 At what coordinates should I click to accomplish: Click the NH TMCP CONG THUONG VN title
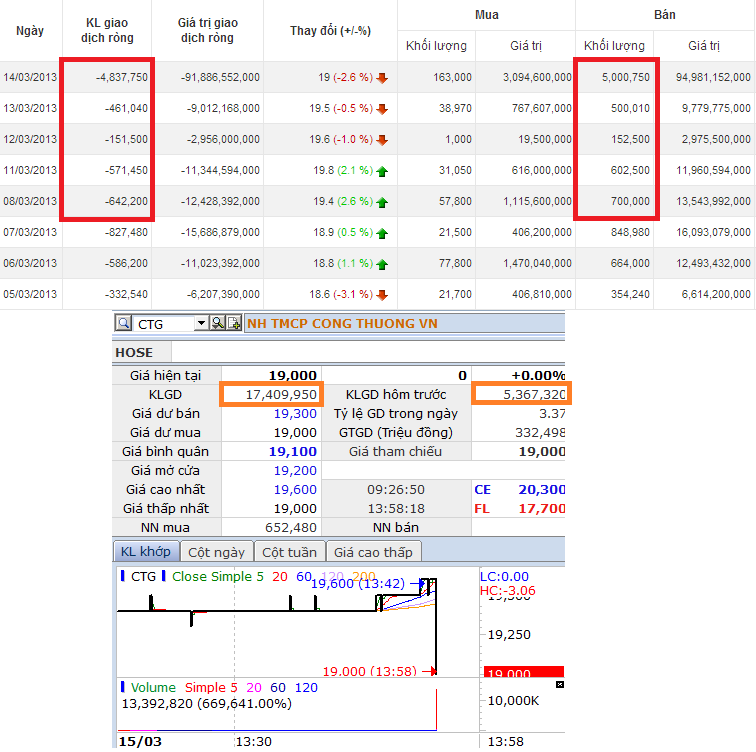pos(342,323)
